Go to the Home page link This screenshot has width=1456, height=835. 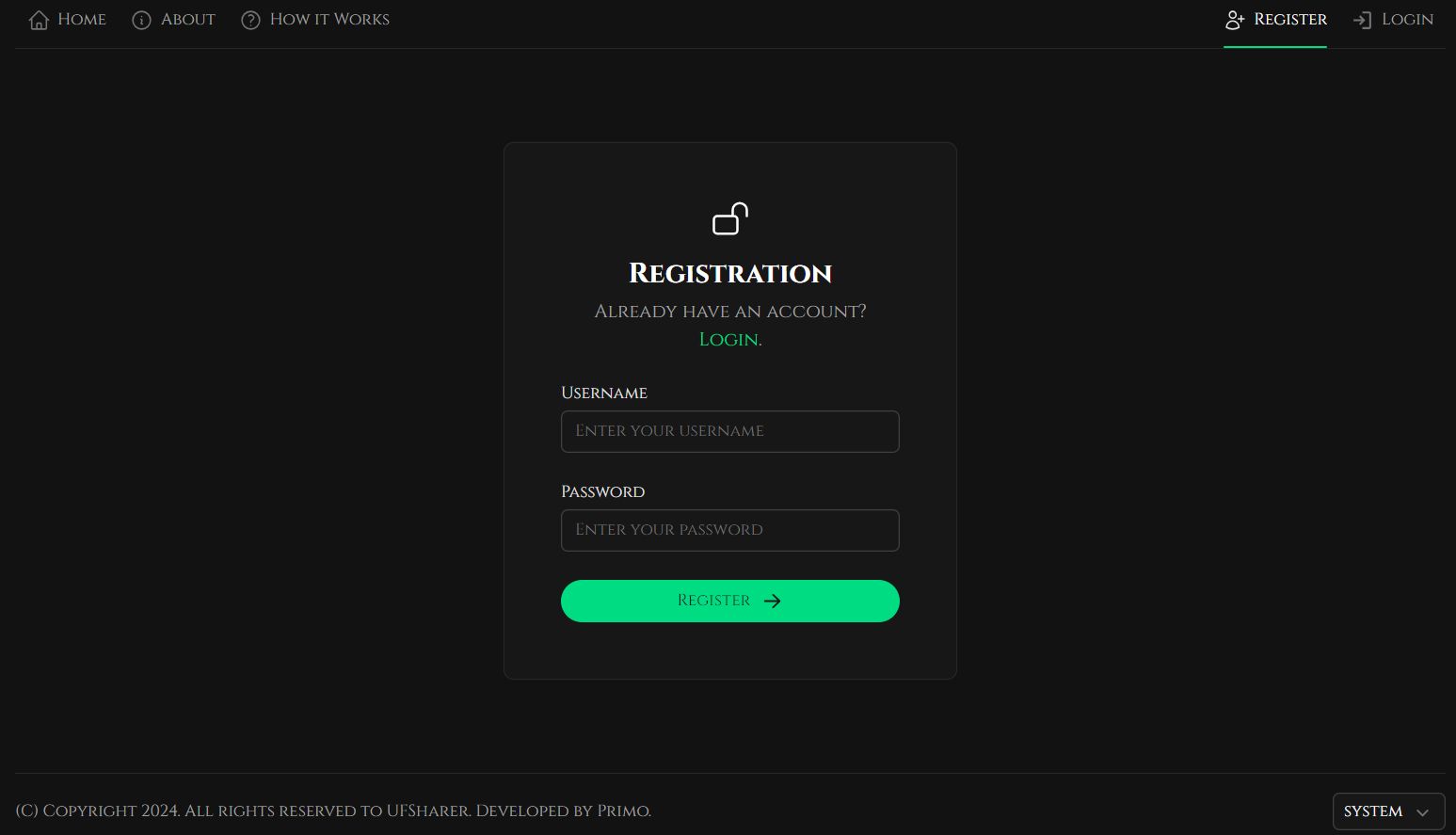click(81, 20)
